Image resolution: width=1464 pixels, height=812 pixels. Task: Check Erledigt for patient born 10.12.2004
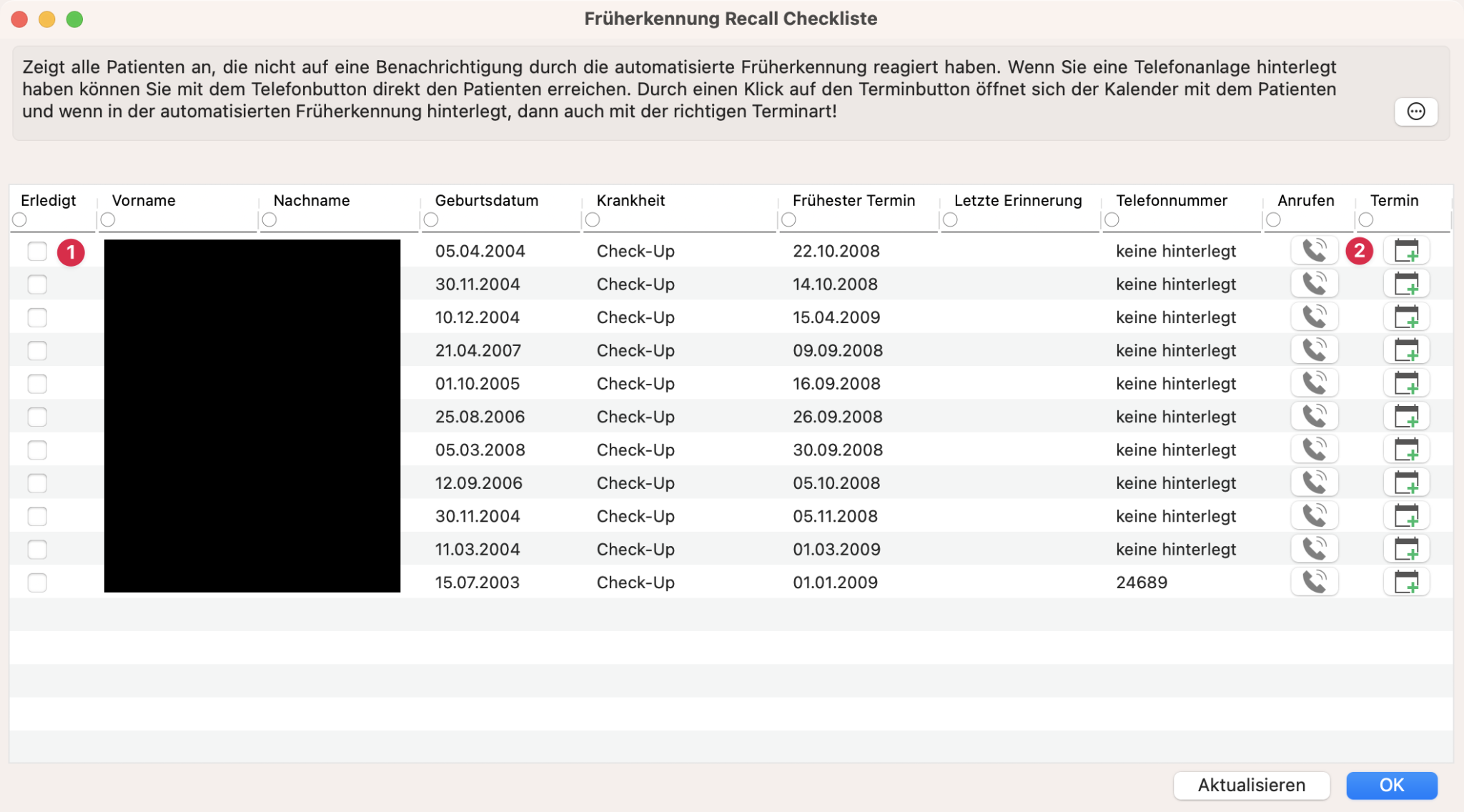point(37,317)
